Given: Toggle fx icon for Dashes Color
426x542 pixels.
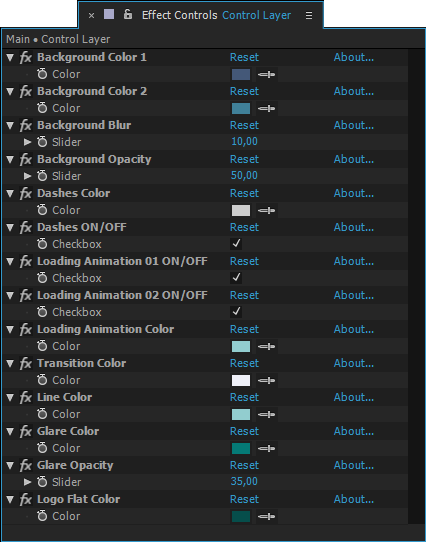Looking at the screenshot, I should click(26, 193).
